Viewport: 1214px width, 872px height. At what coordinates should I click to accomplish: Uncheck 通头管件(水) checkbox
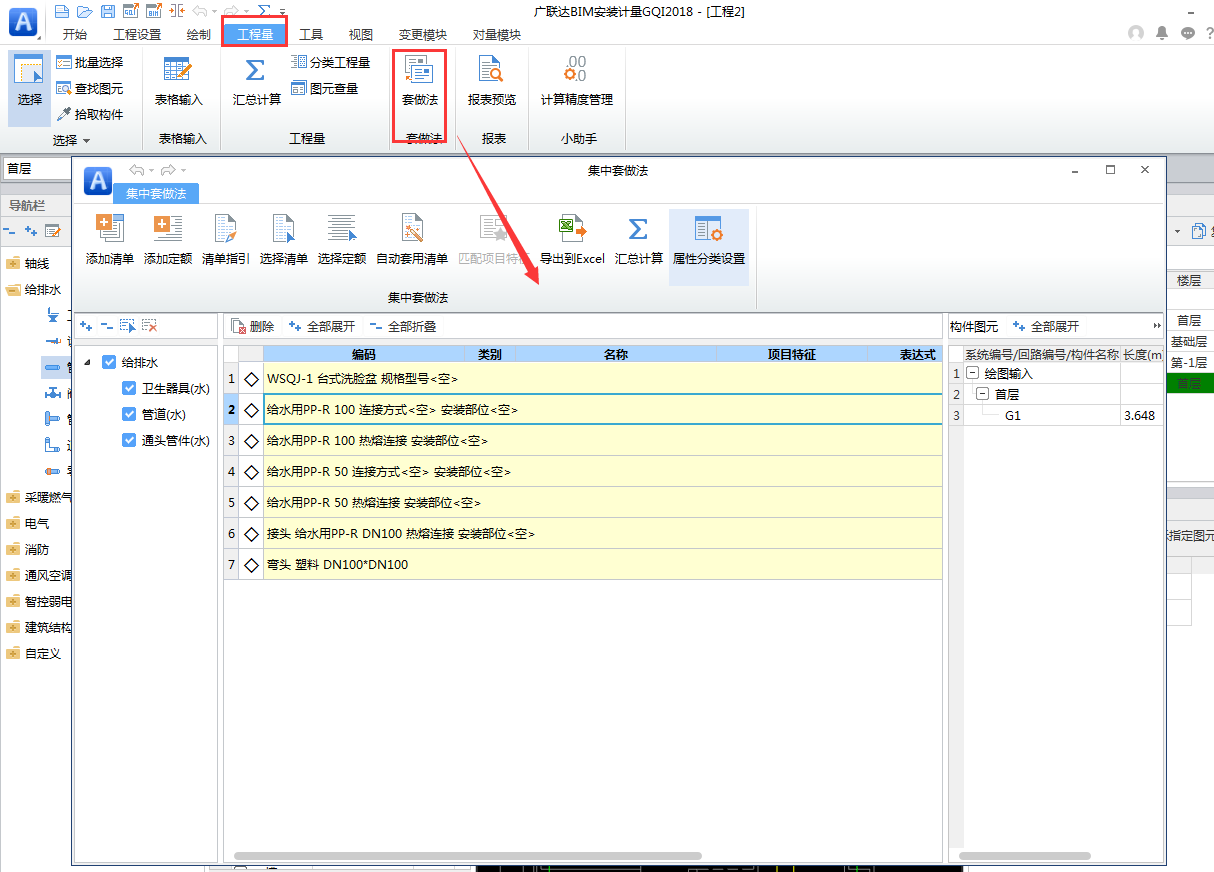[128, 440]
